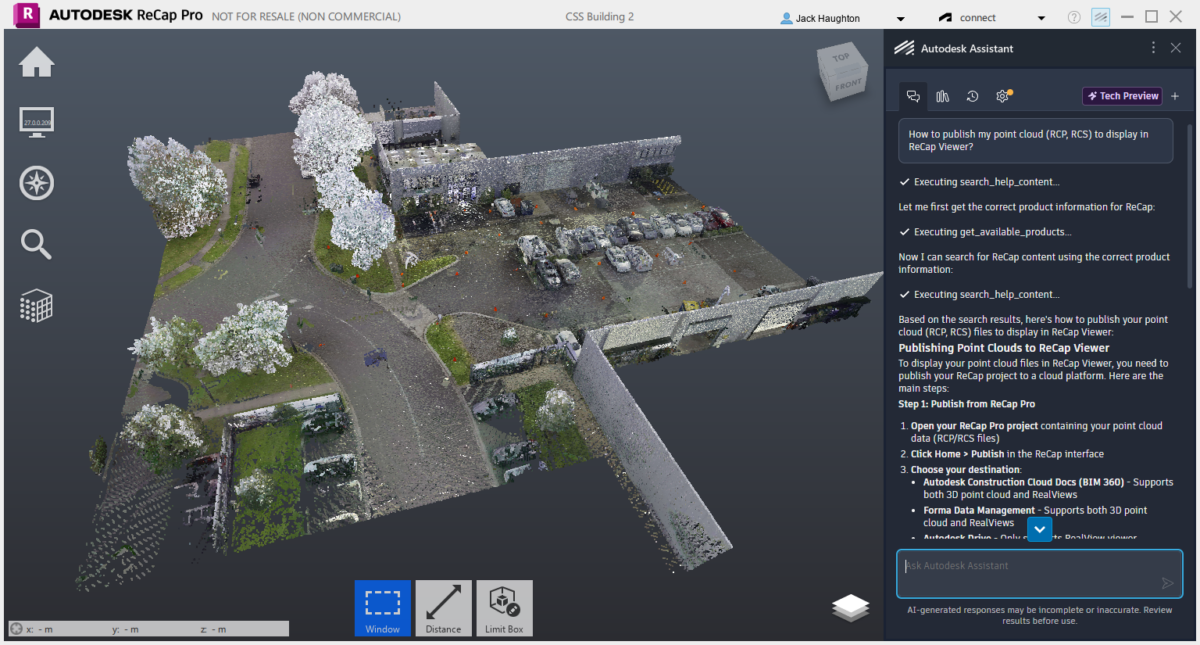Expand the Jack Haughton account dropdown
1200x645 pixels.
click(x=901, y=18)
